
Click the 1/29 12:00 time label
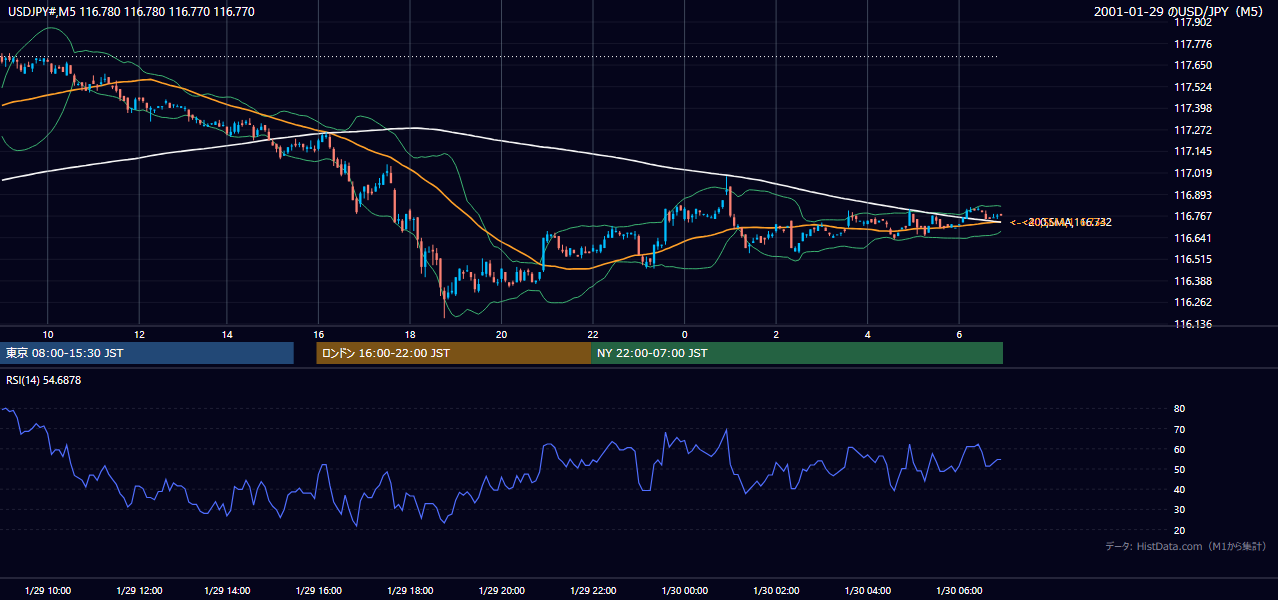139,591
